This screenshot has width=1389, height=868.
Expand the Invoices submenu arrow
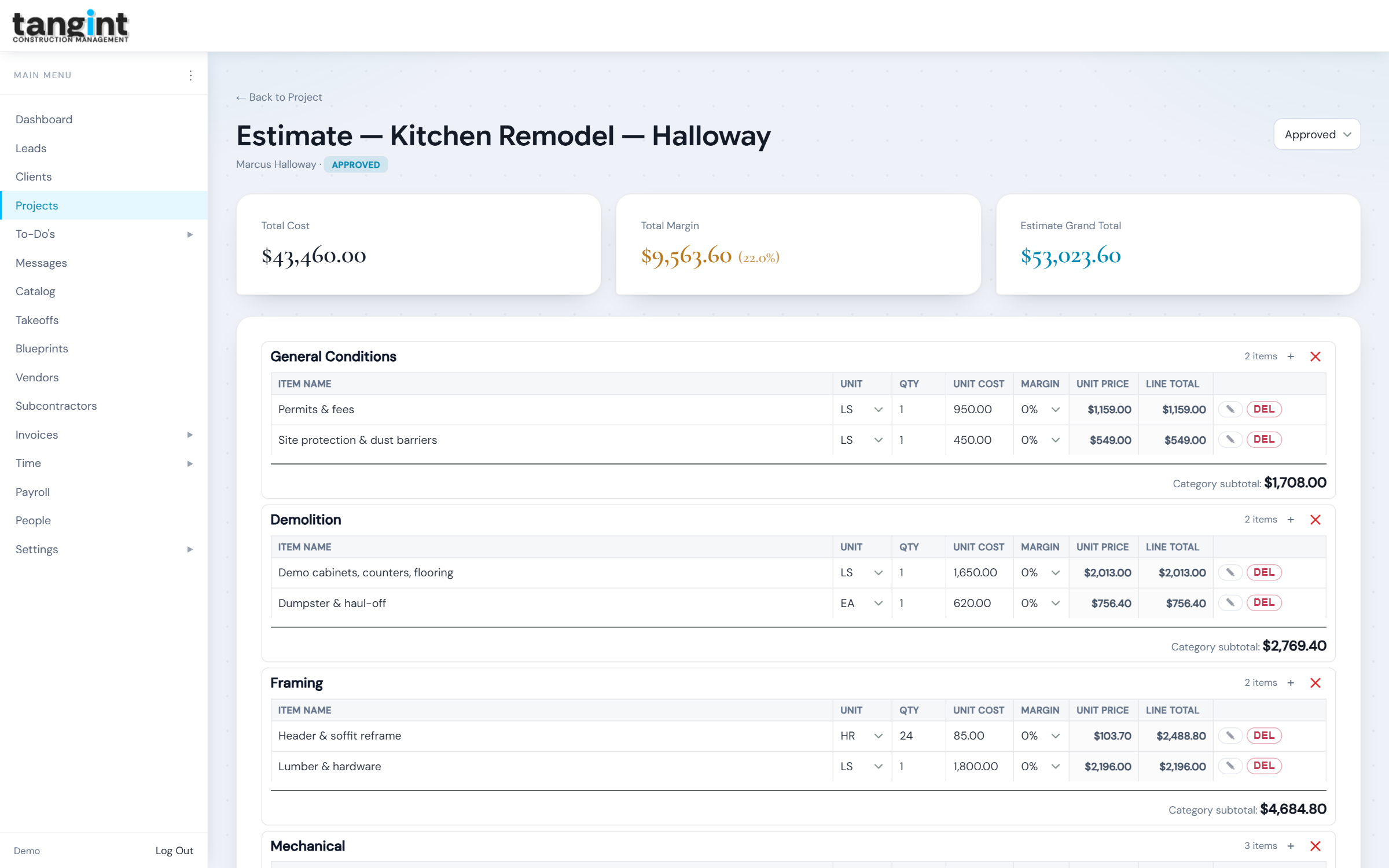pos(190,435)
